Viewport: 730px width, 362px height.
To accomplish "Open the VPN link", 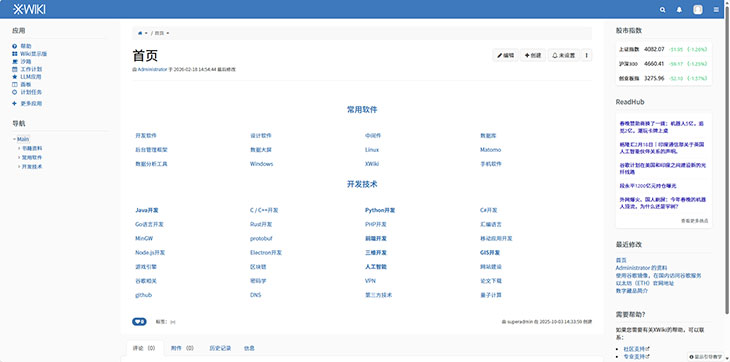I will click(371, 281).
